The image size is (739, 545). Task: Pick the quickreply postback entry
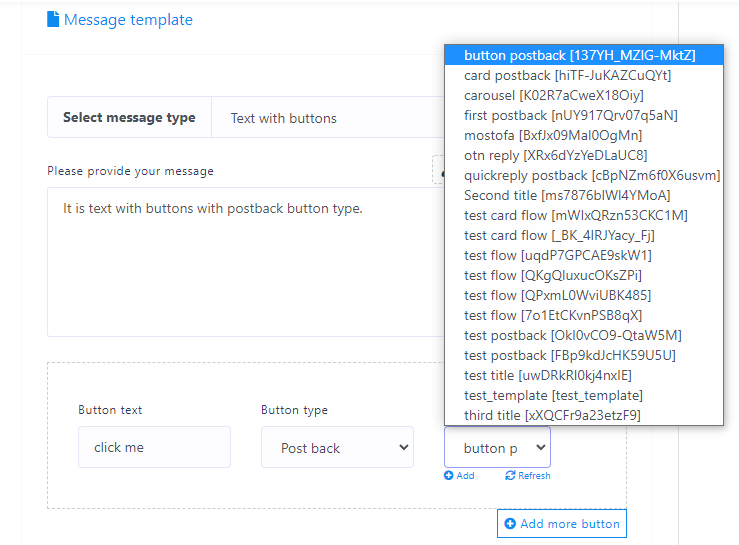point(591,175)
